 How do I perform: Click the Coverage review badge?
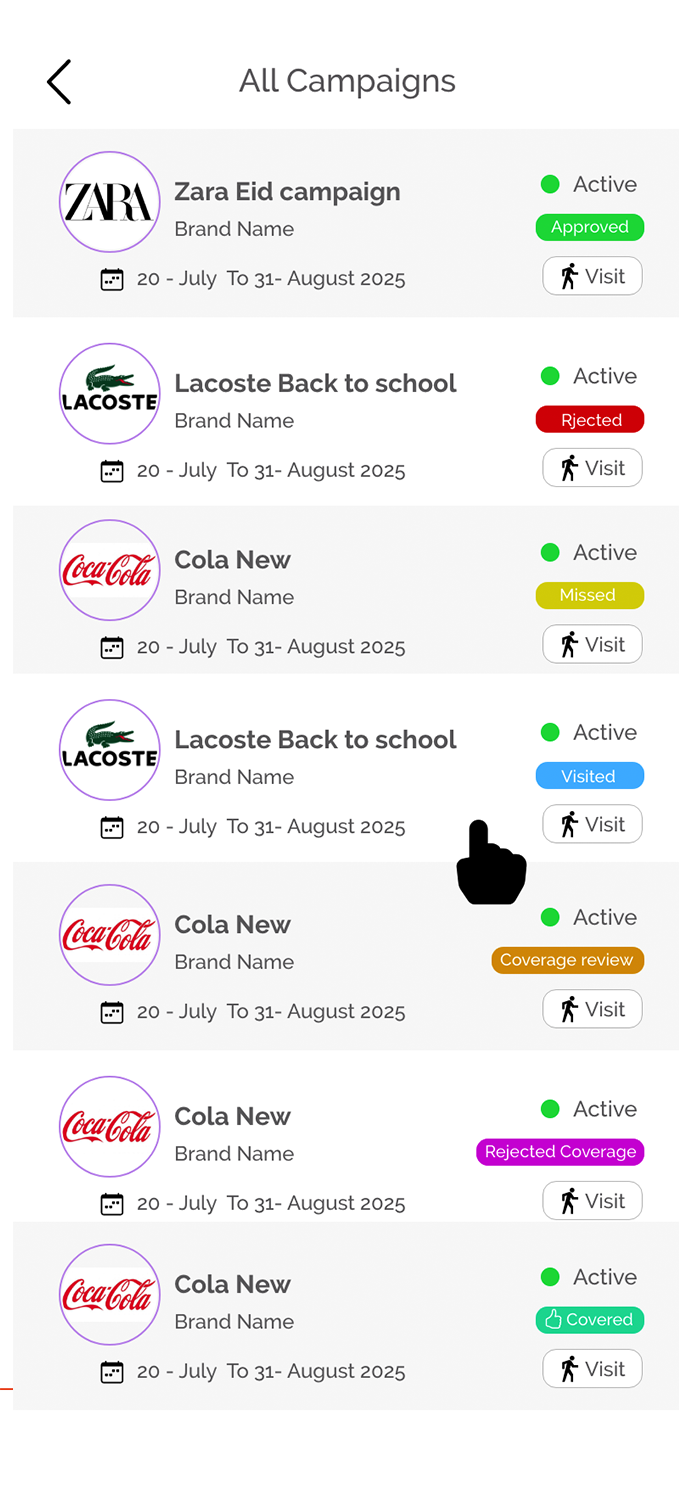pyautogui.click(x=567, y=960)
